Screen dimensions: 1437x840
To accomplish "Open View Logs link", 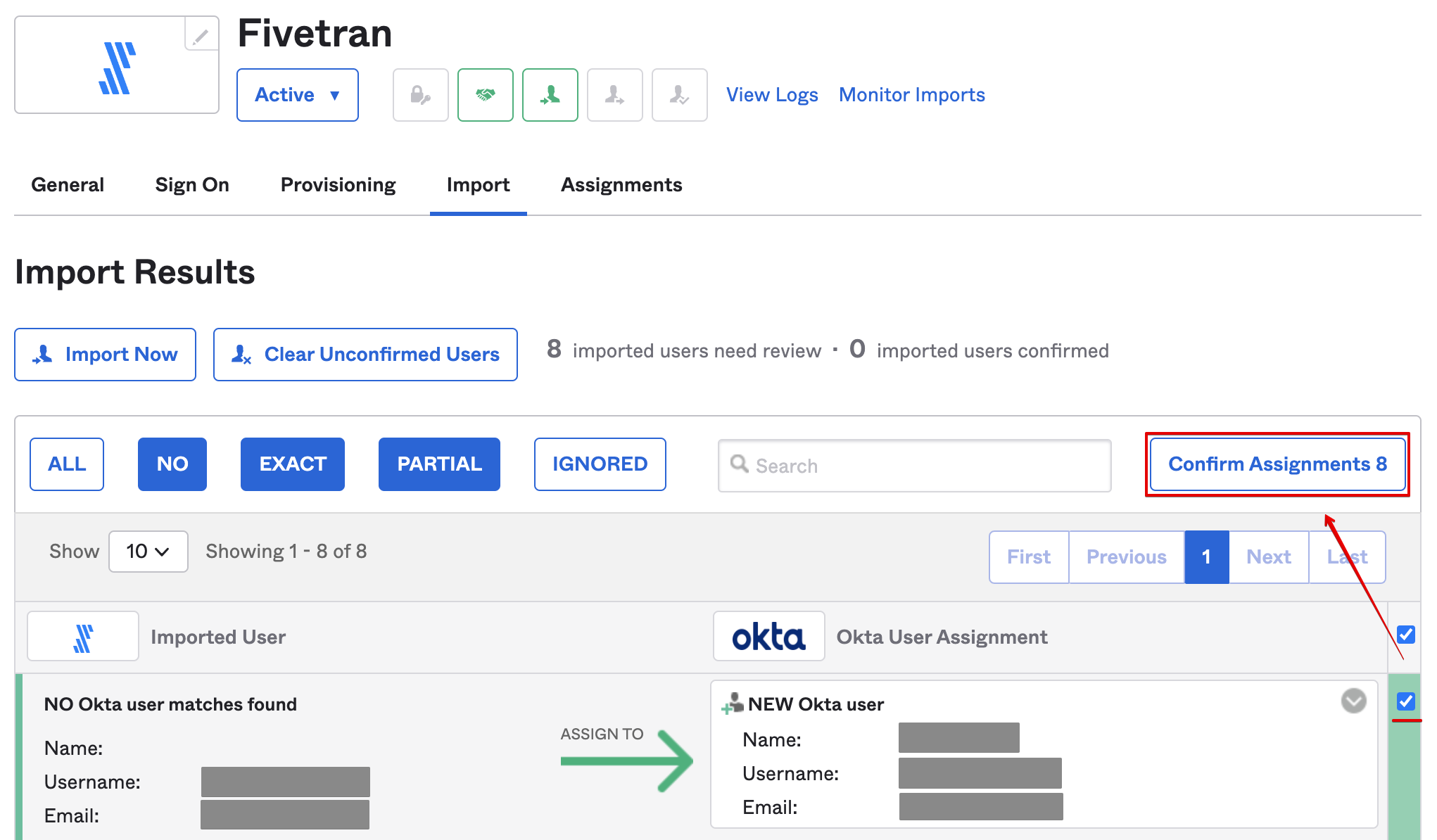I will [772, 95].
